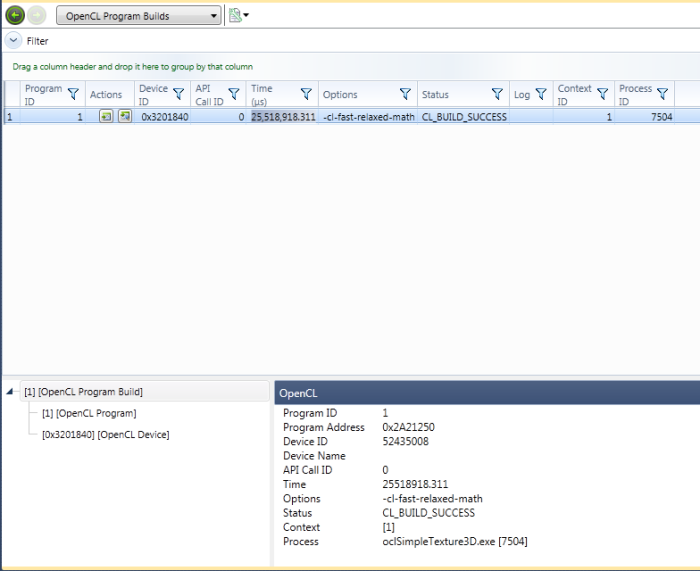Select [1] [OpenCL Program] tree item

click(89, 413)
